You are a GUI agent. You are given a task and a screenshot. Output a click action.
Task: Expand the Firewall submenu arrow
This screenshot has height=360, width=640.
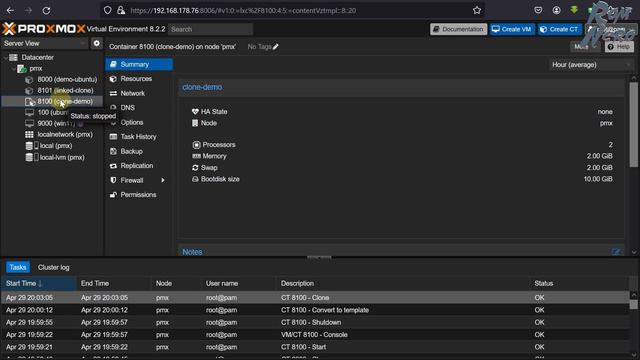[163, 180]
